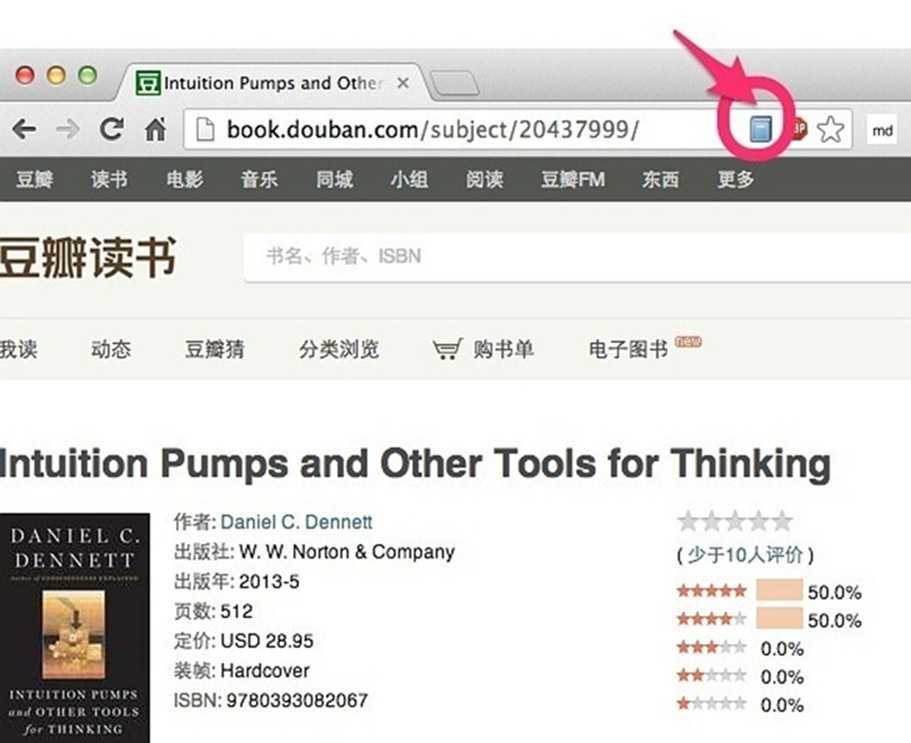Screen dimensions: 911x743
Task: Focus the 书名、作者、ISBN search field
Action: (578, 257)
